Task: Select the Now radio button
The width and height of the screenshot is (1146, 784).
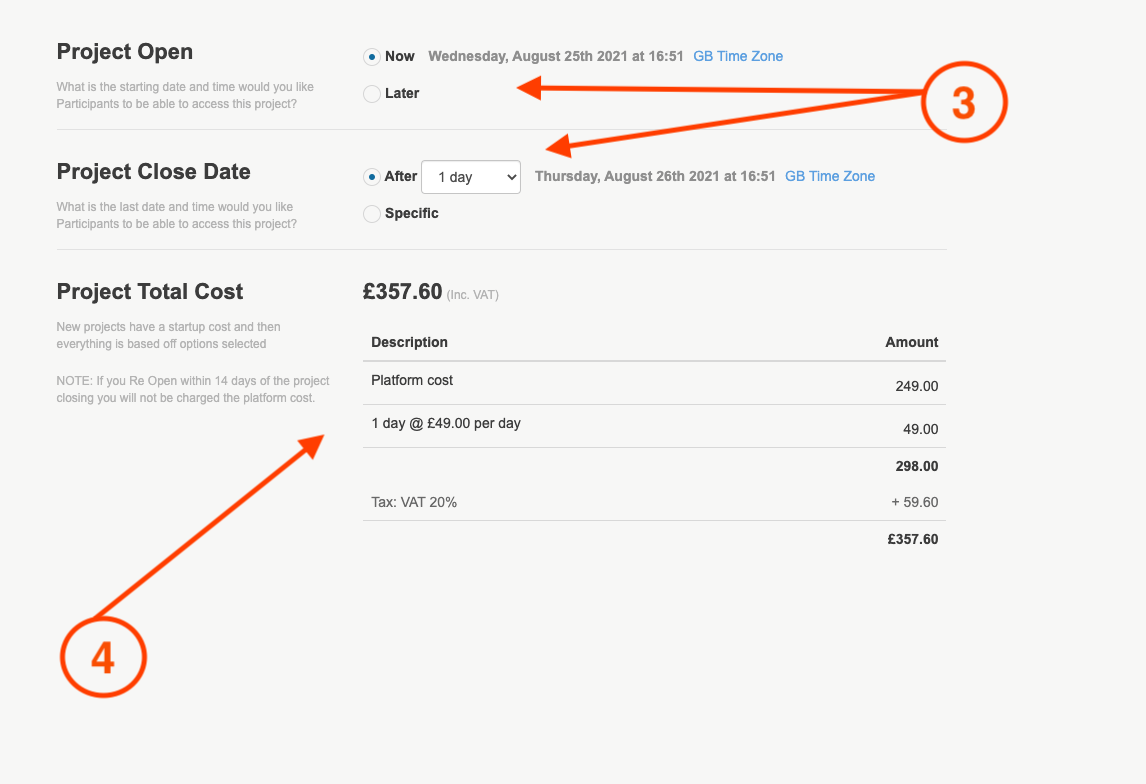Action: coord(372,57)
